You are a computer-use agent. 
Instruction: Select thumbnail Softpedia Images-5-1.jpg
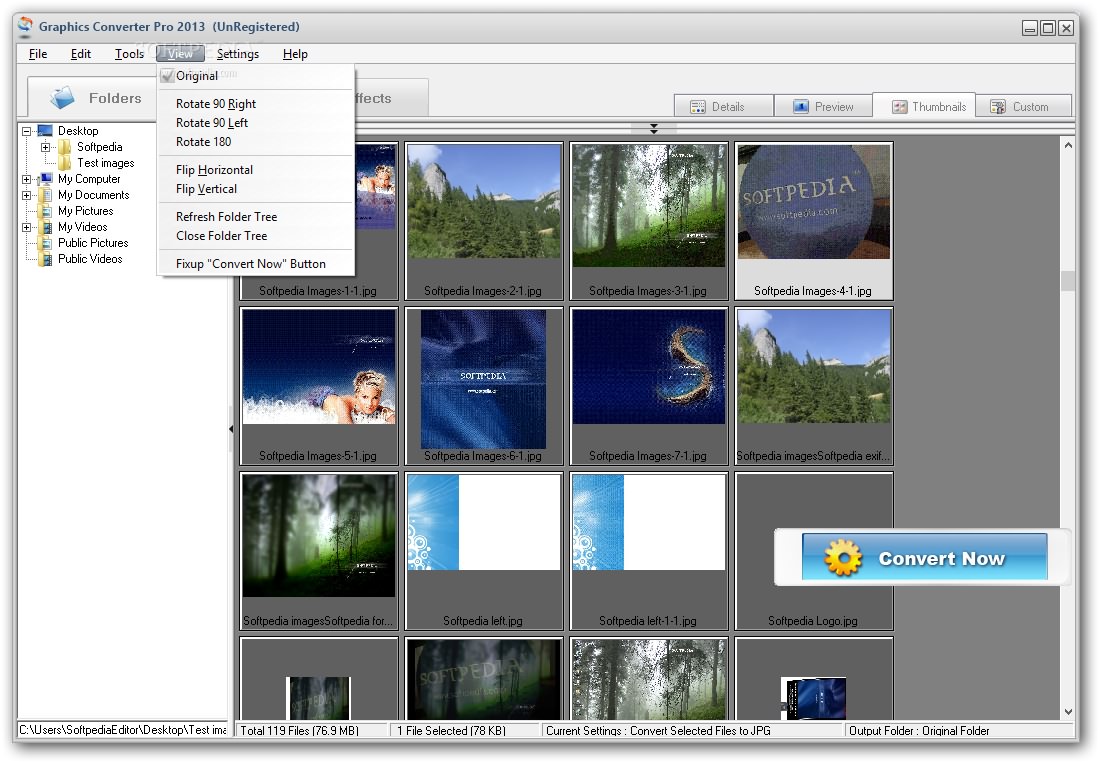click(x=319, y=386)
